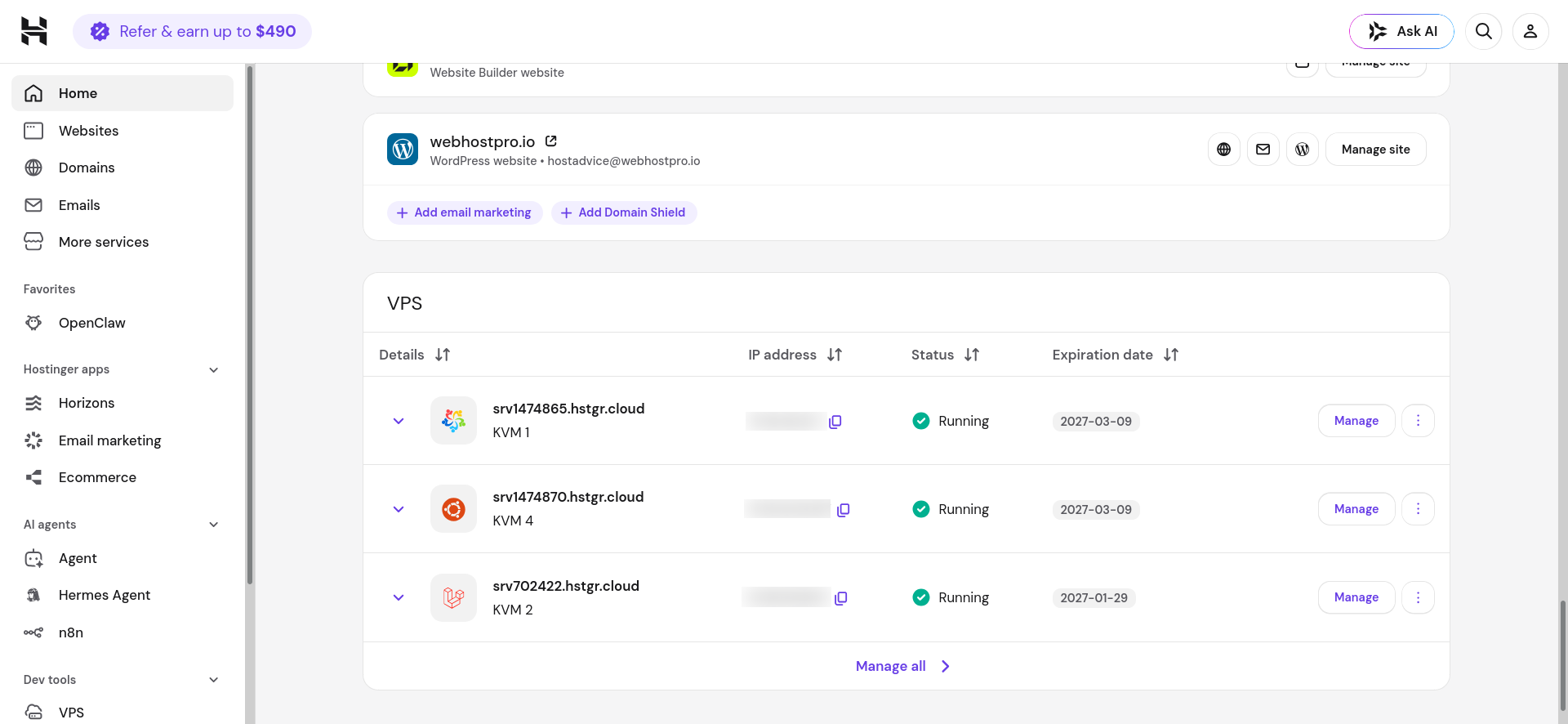Open more options for srv702422.hstgr.cloud

[1418, 597]
